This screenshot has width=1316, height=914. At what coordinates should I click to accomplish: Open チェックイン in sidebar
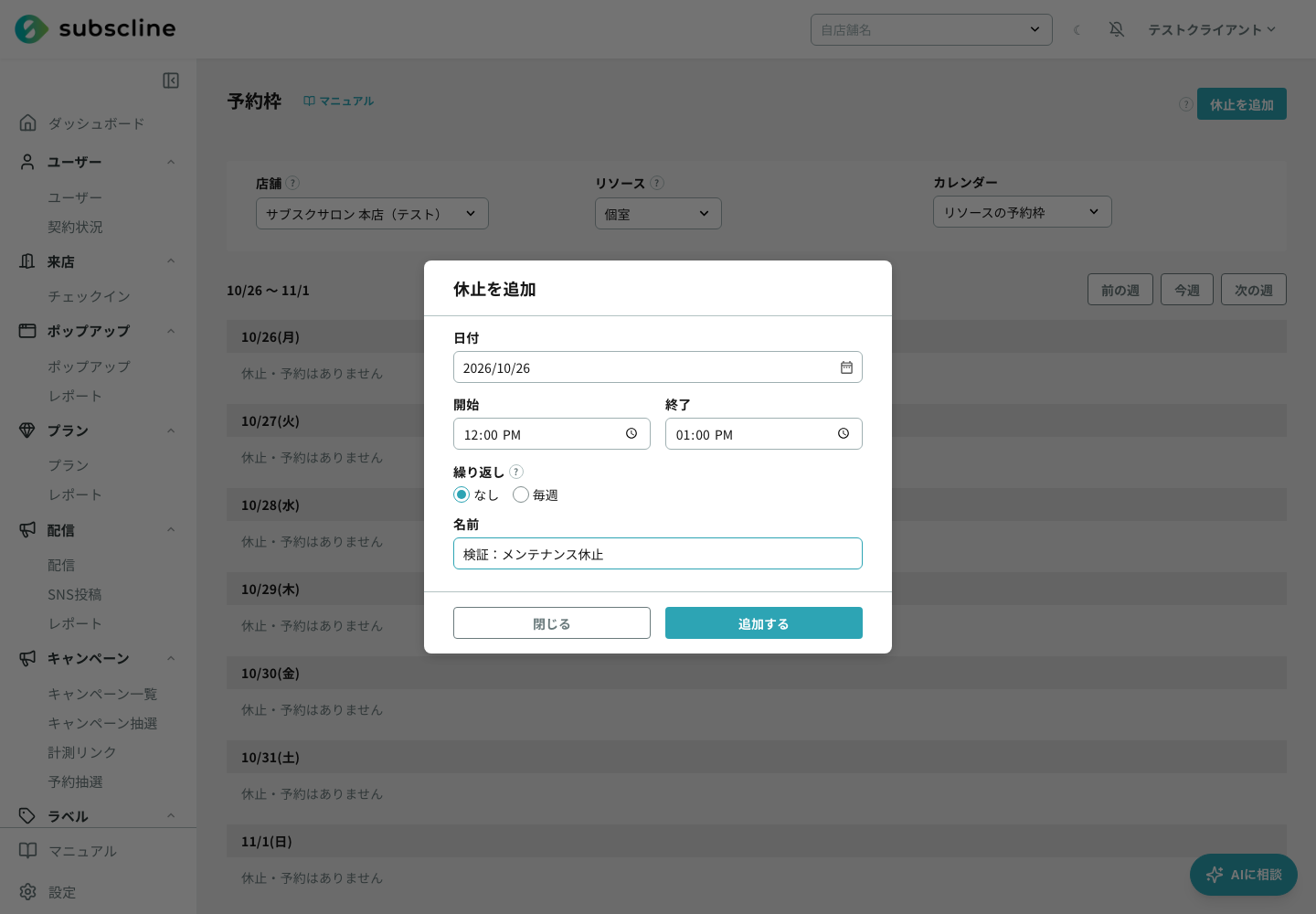tap(89, 296)
